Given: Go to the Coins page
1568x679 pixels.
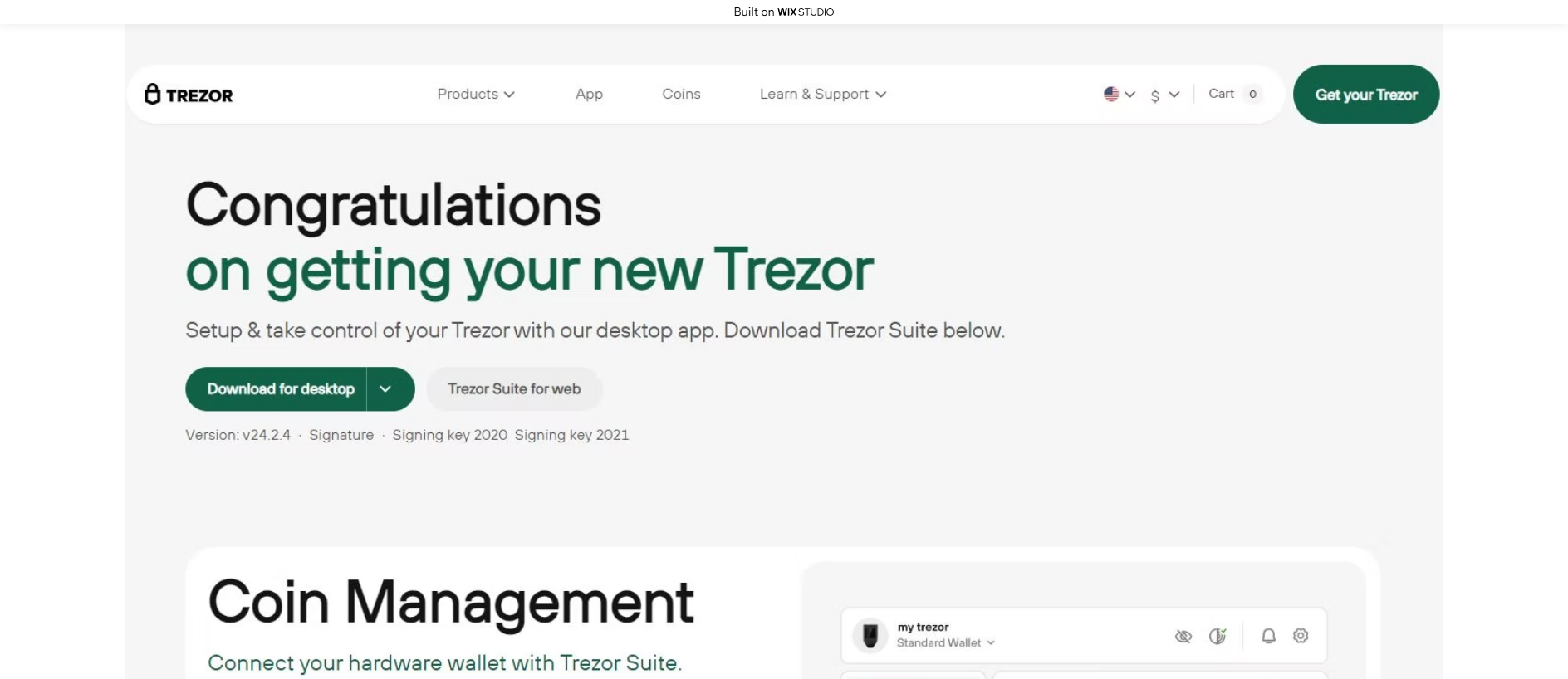Looking at the screenshot, I should tap(681, 95).
